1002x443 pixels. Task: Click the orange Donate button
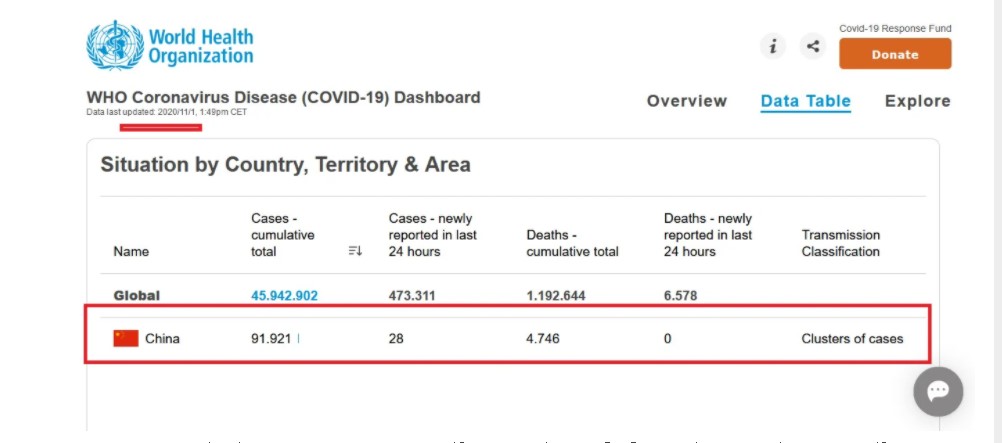pos(895,54)
